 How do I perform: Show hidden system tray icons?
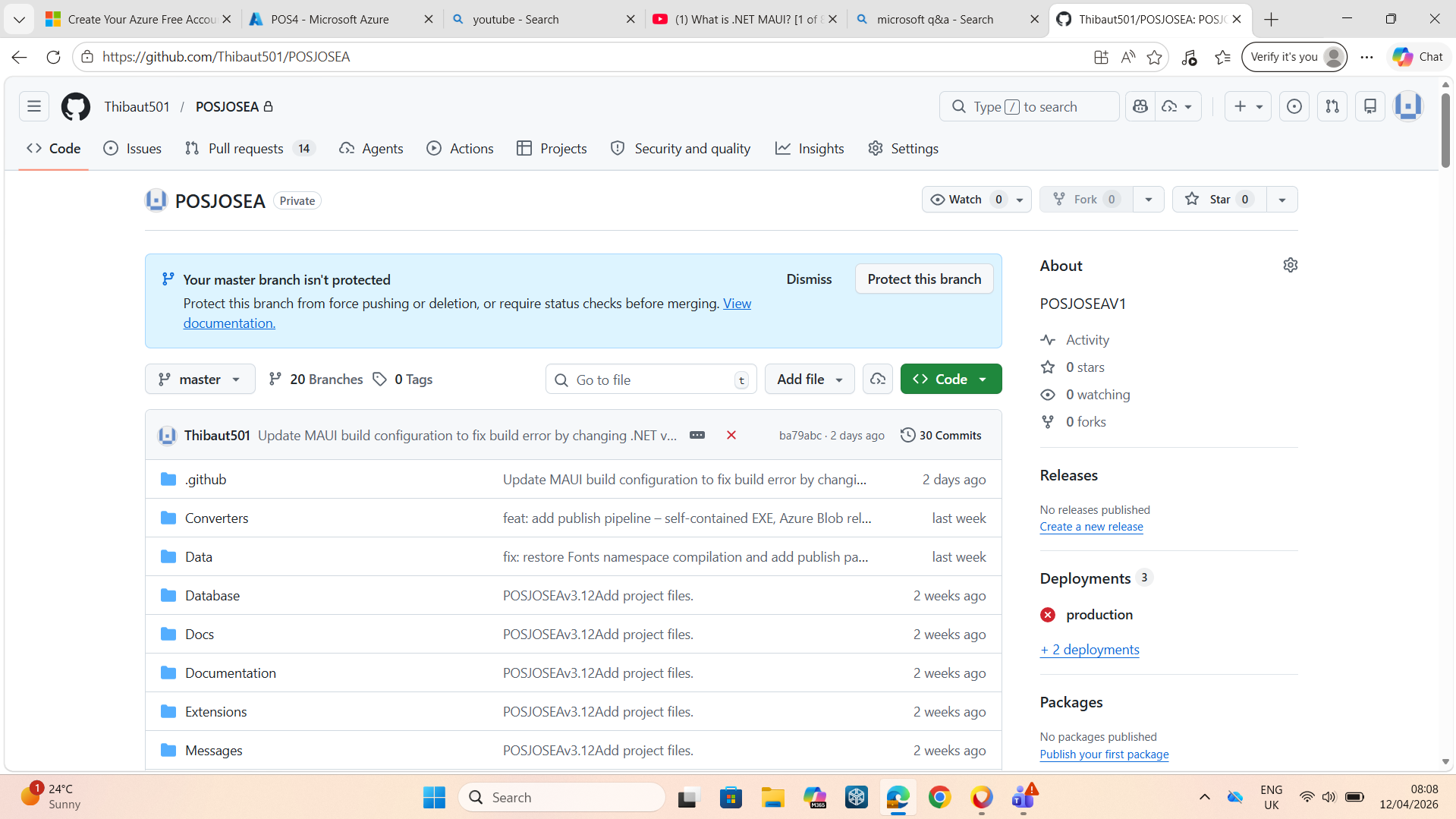[x=1205, y=797]
